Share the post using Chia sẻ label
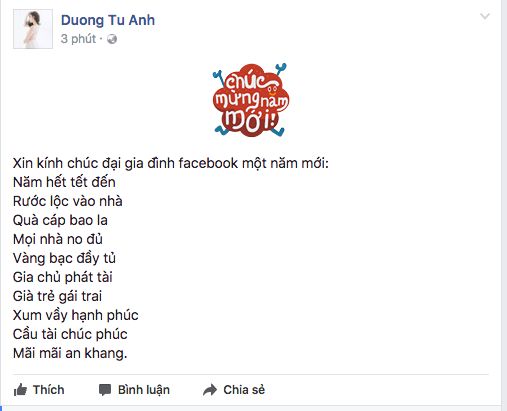Viewport: 507px width, 411px height. 244,390
